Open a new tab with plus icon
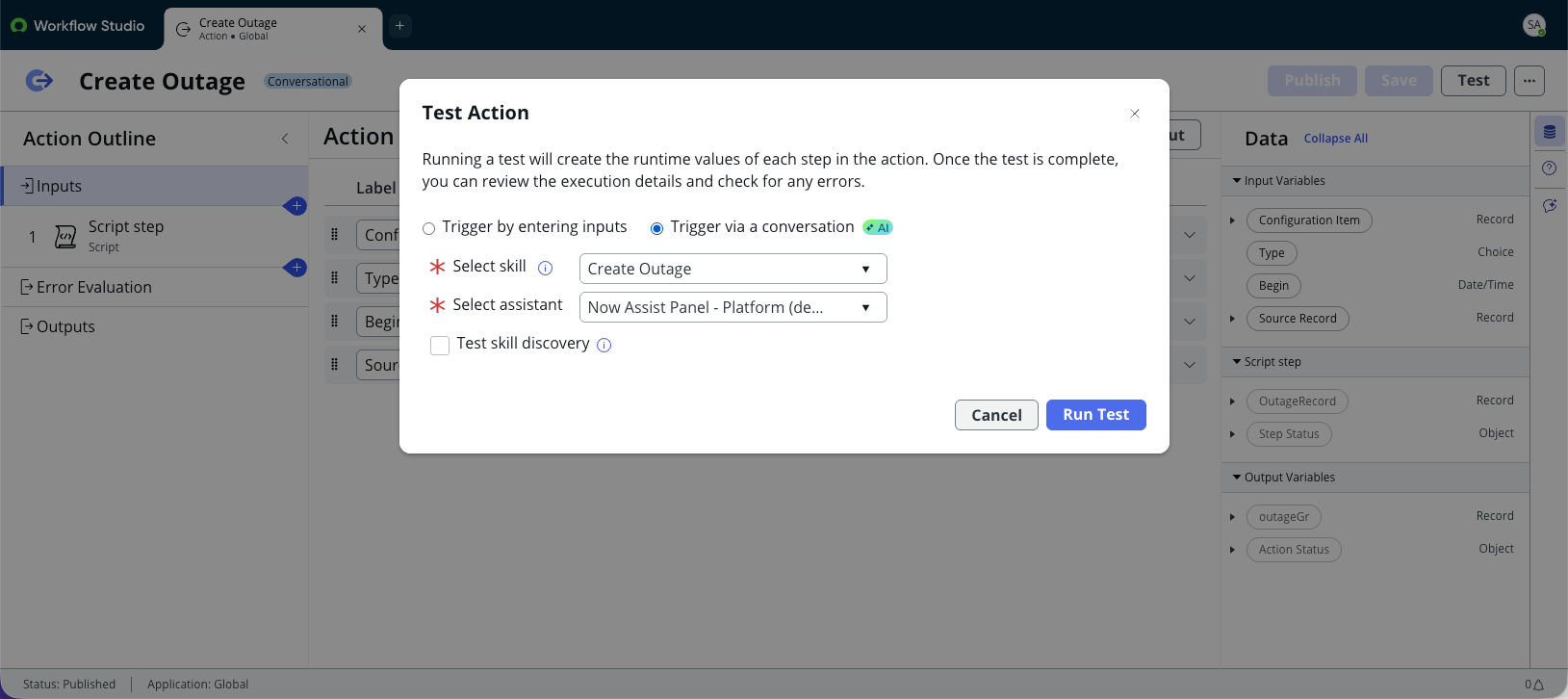1568x699 pixels. click(x=399, y=26)
